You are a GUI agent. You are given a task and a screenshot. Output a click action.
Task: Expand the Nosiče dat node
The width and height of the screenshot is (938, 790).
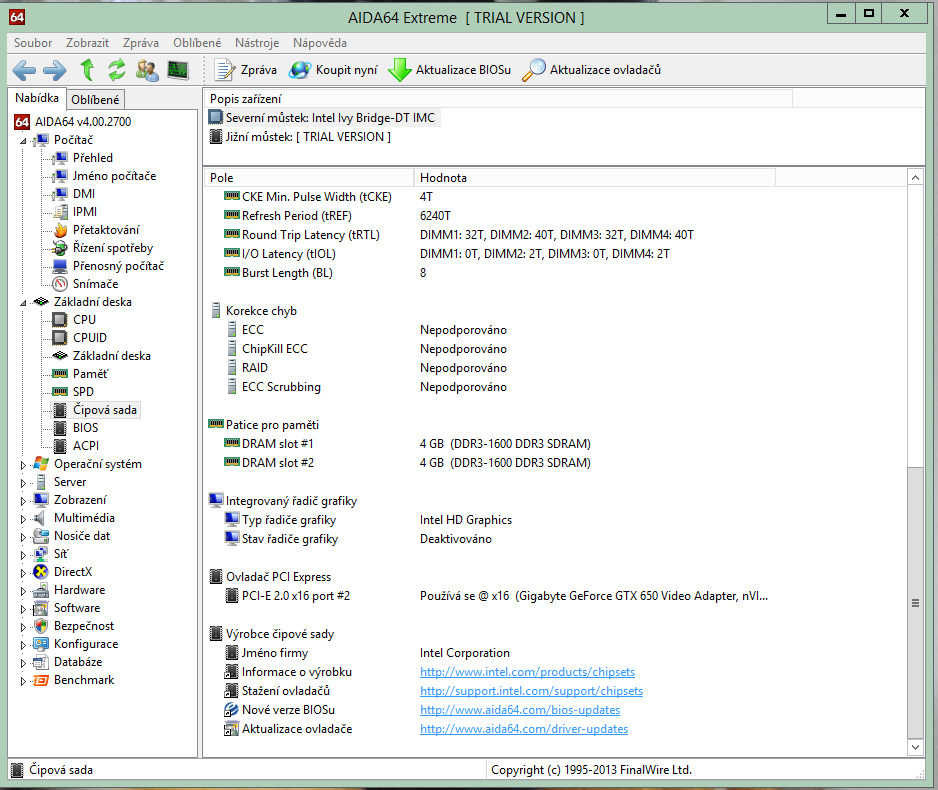pos(23,537)
